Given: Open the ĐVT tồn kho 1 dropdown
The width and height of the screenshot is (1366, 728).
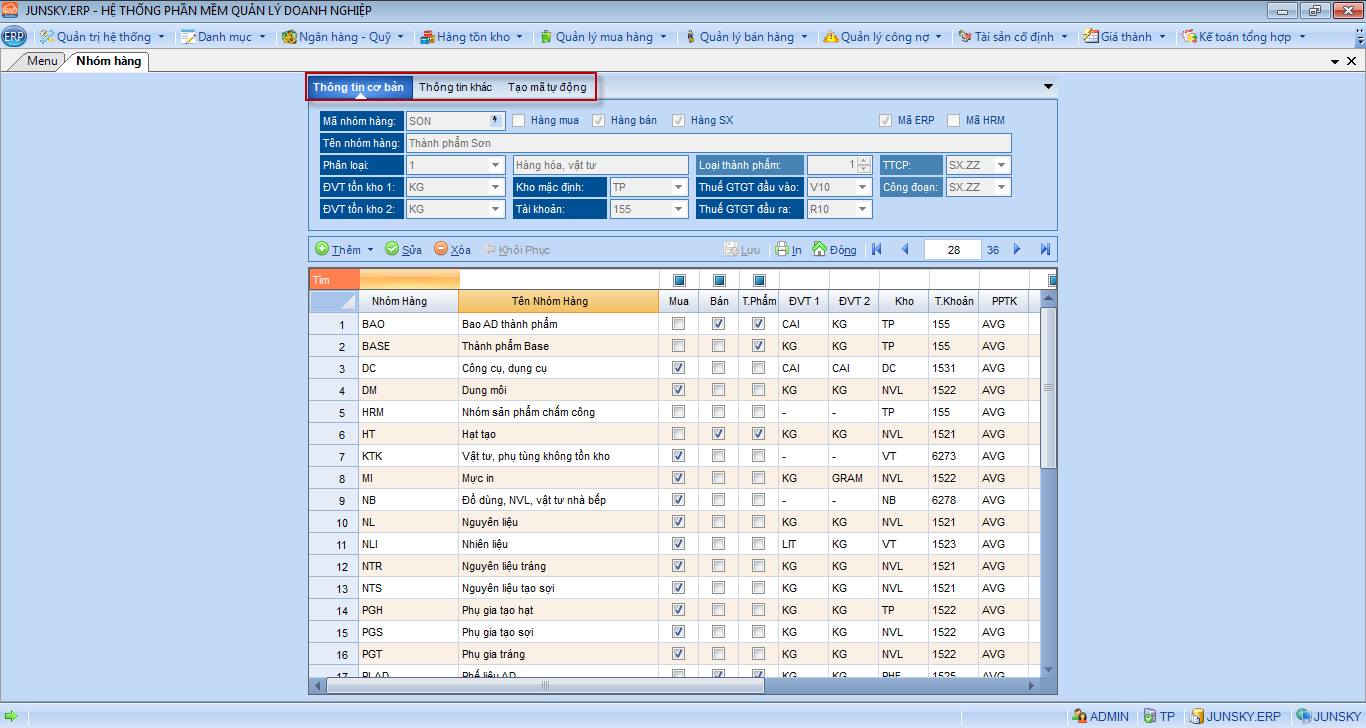Looking at the screenshot, I should (495, 187).
